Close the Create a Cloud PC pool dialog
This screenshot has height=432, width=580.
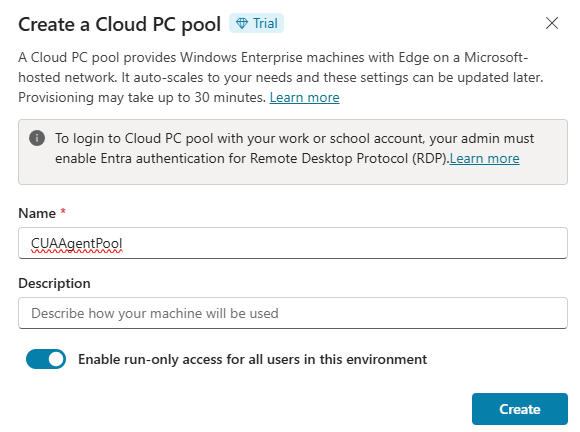click(552, 23)
